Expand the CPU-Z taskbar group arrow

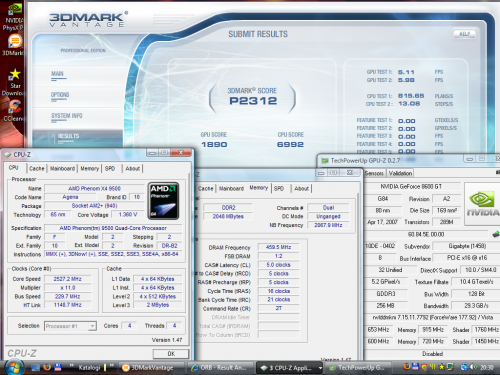(x=320, y=368)
